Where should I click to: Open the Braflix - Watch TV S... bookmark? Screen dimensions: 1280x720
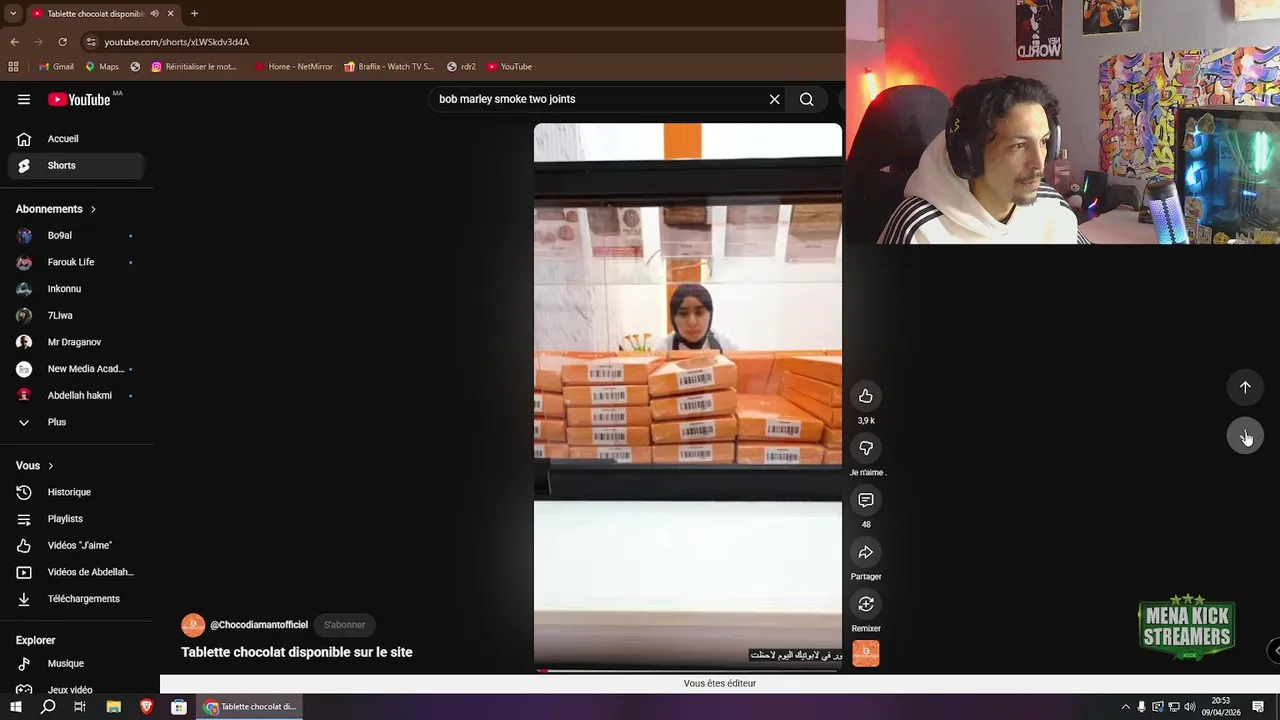point(389,67)
